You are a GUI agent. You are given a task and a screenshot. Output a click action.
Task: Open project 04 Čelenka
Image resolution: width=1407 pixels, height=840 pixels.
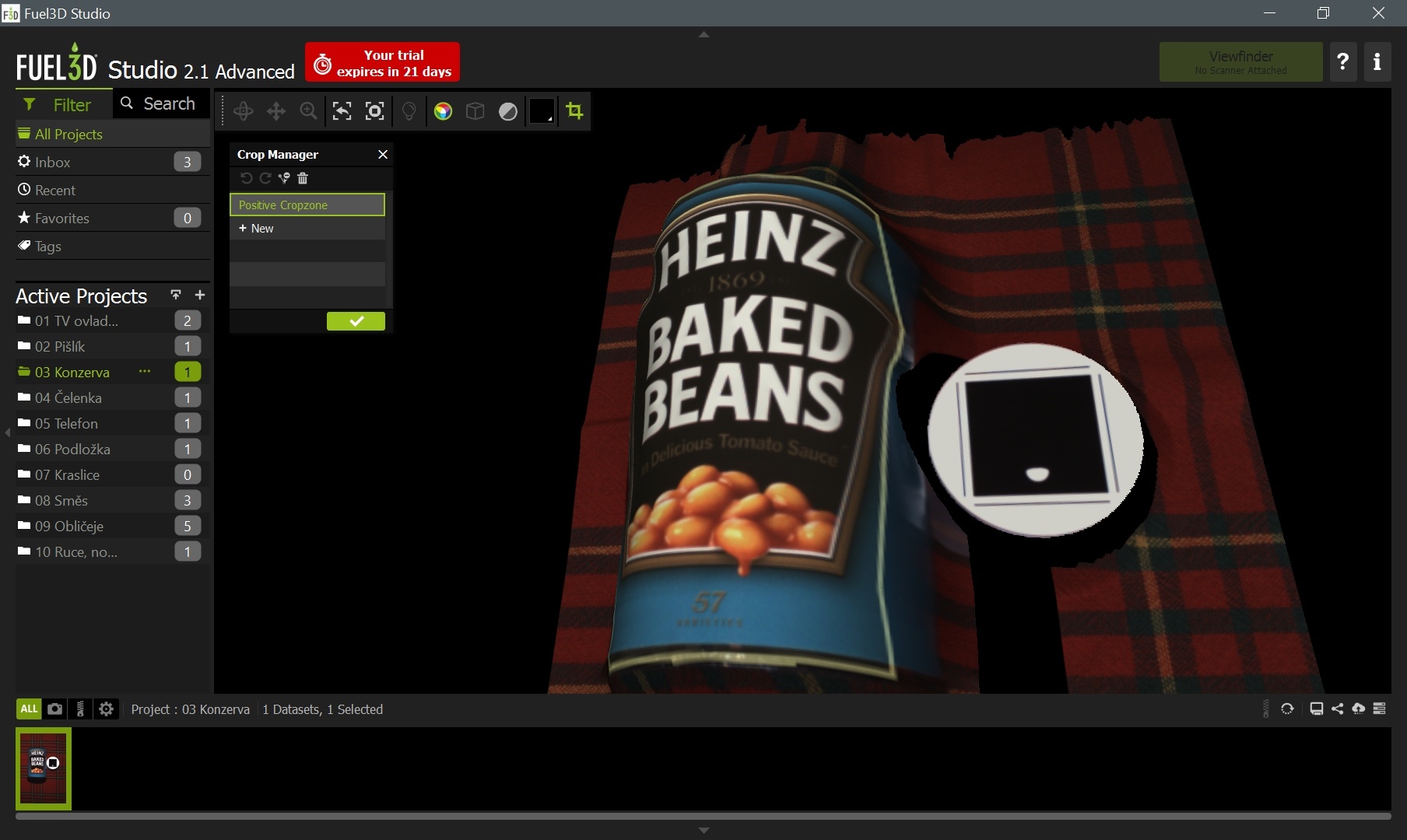click(x=113, y=397)
